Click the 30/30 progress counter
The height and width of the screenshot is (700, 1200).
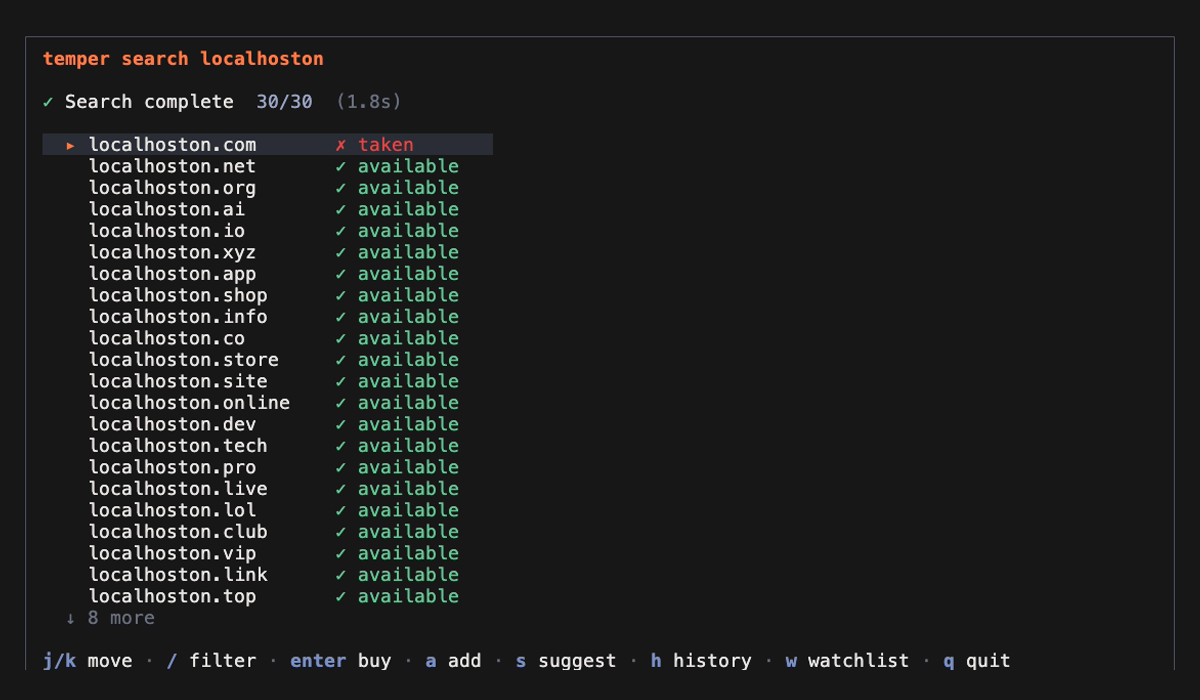point(284,102)
